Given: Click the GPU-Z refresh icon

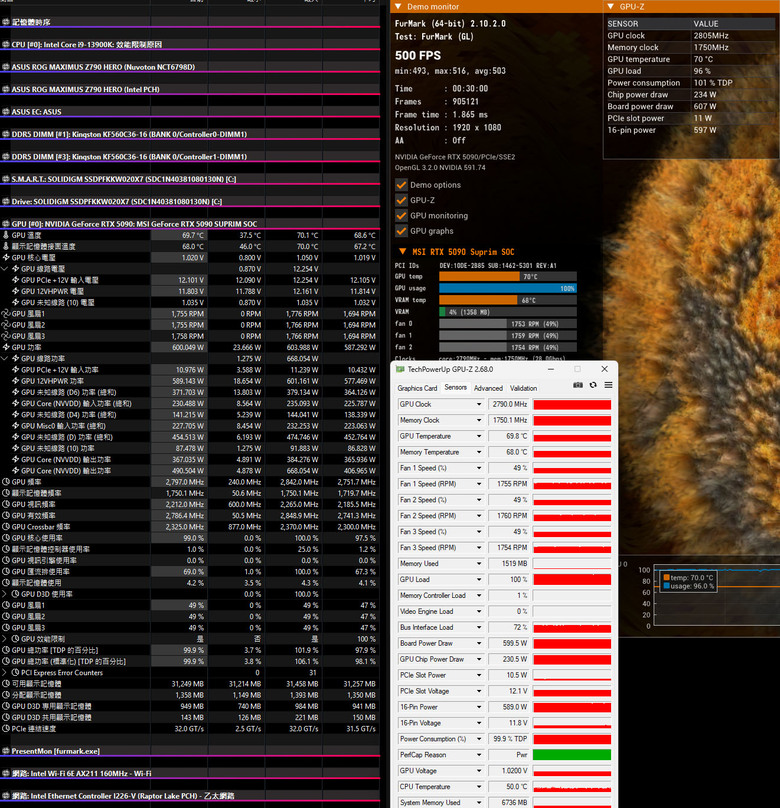Looking at the screenshot, I should tap(593, 385).
